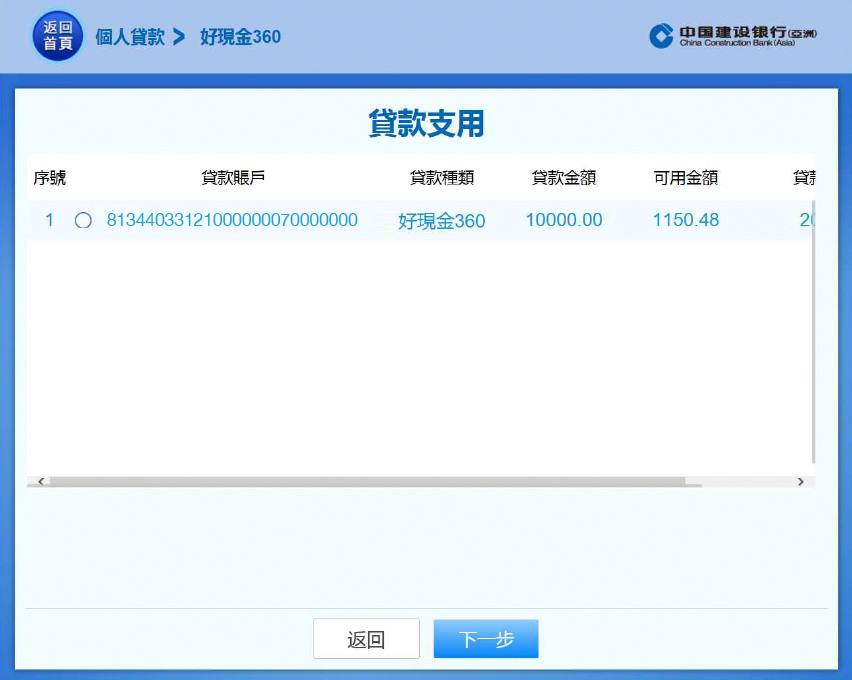Click the horizontal scrollbar left arrow
The image size is (852, 680).
click(41, 482)
